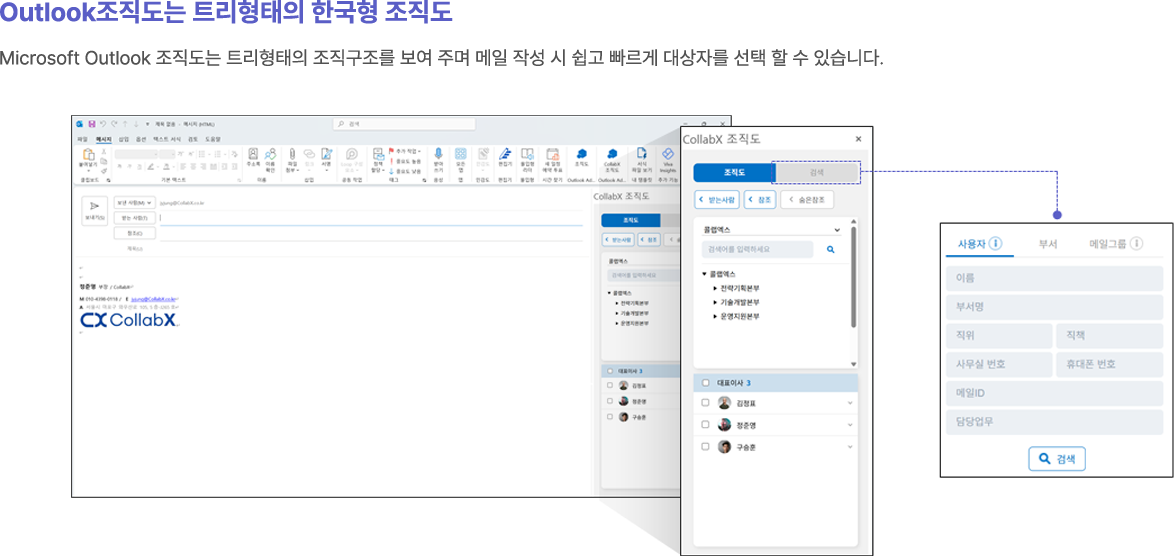Click the organization tree vertical scrollbar
The image size is (1174, 556).
pyautogui.click(x=854, y=277)
